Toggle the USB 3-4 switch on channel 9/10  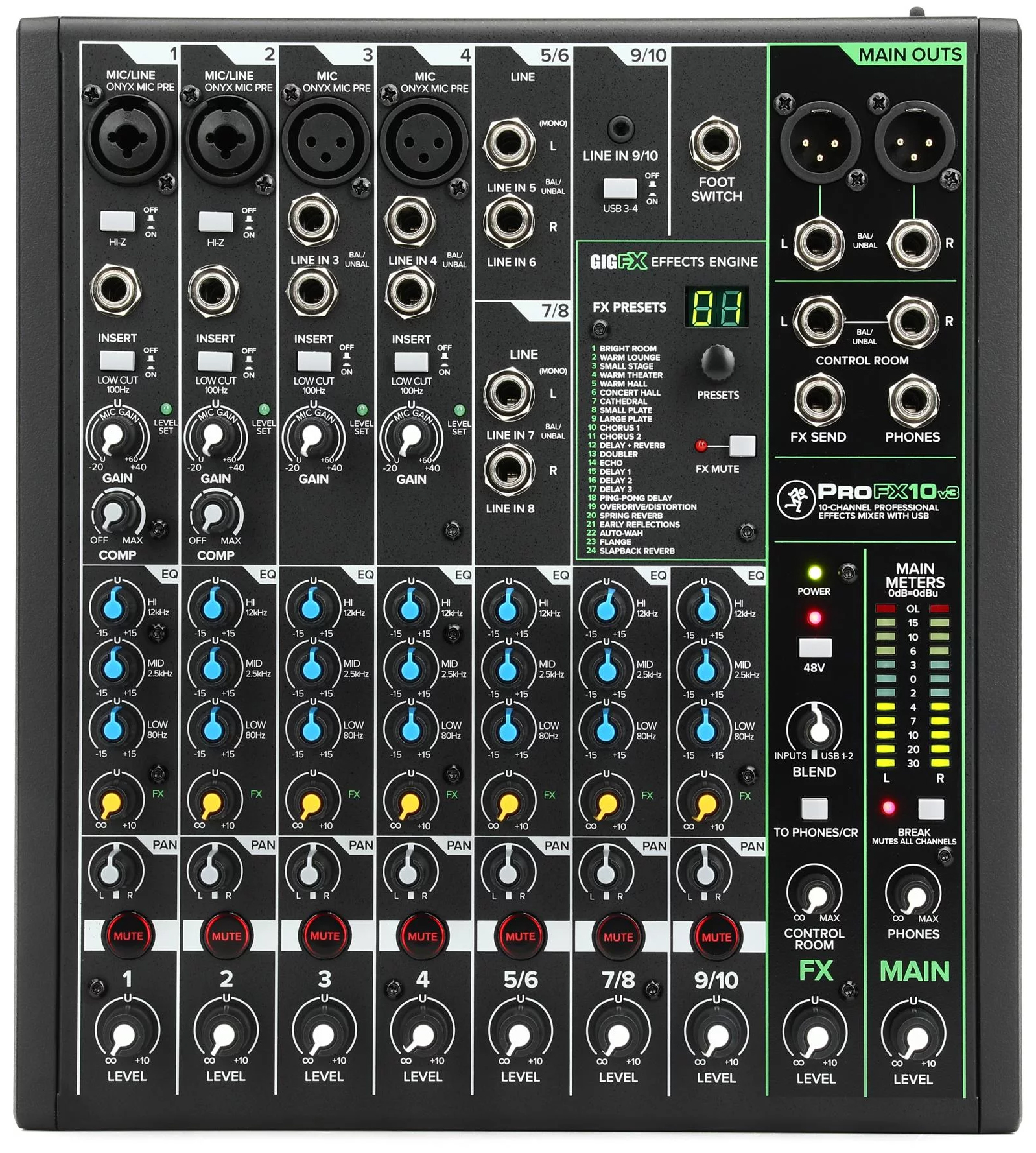620,189
